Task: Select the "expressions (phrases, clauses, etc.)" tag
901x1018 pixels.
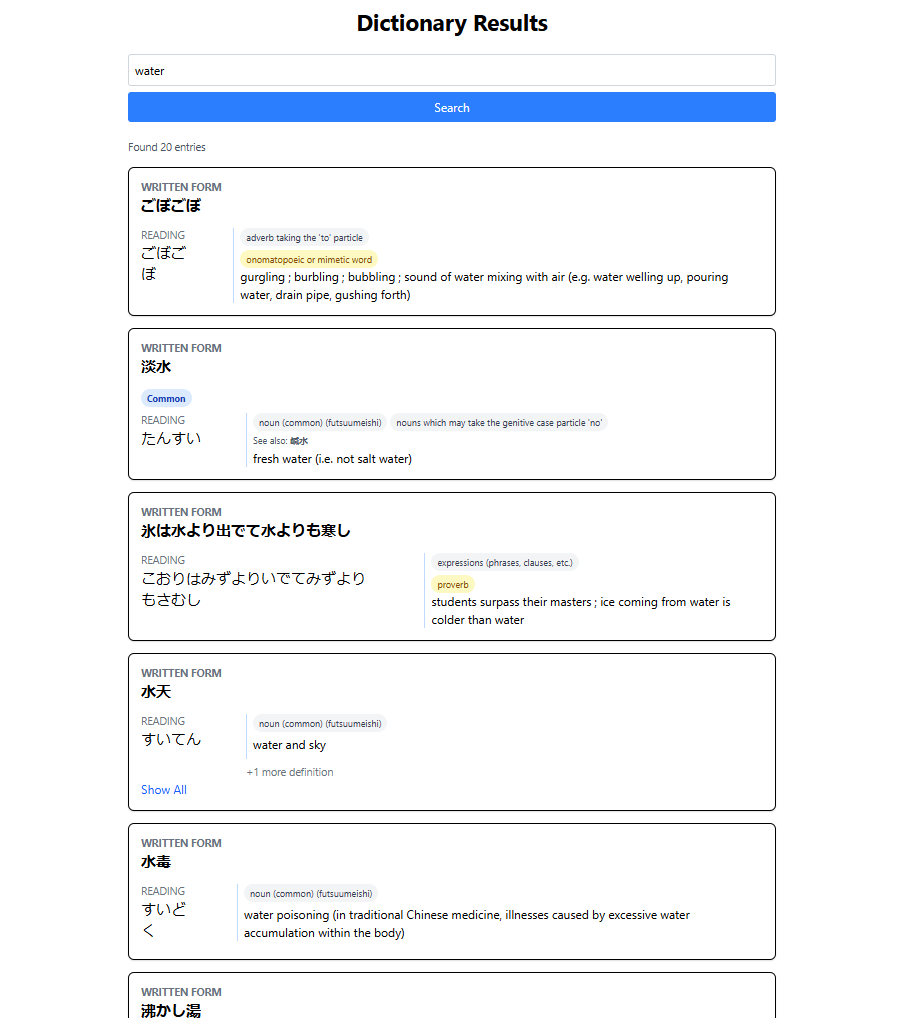Action: (505, 563)
